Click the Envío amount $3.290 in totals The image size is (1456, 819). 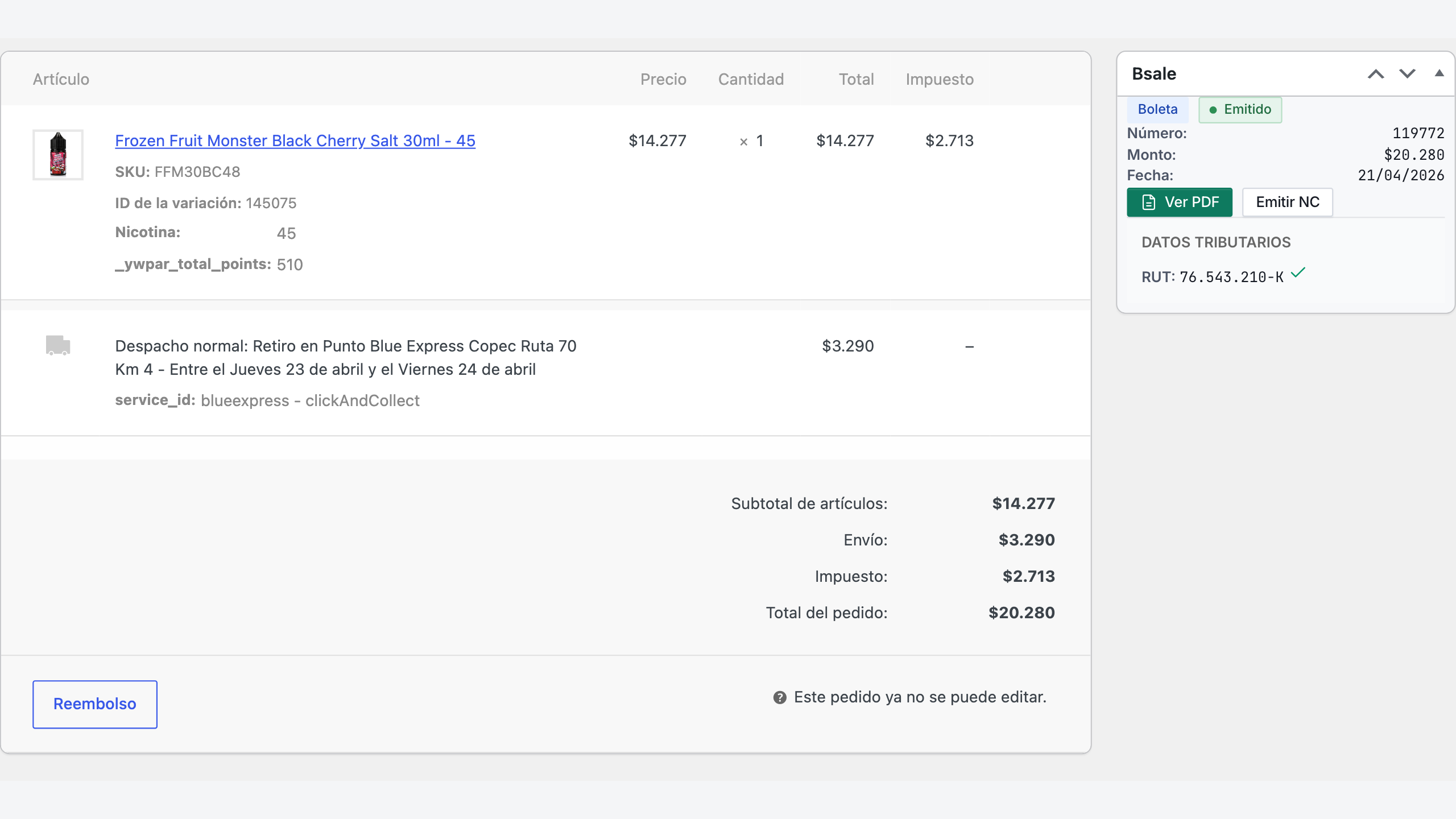(x=1027, y=540)
